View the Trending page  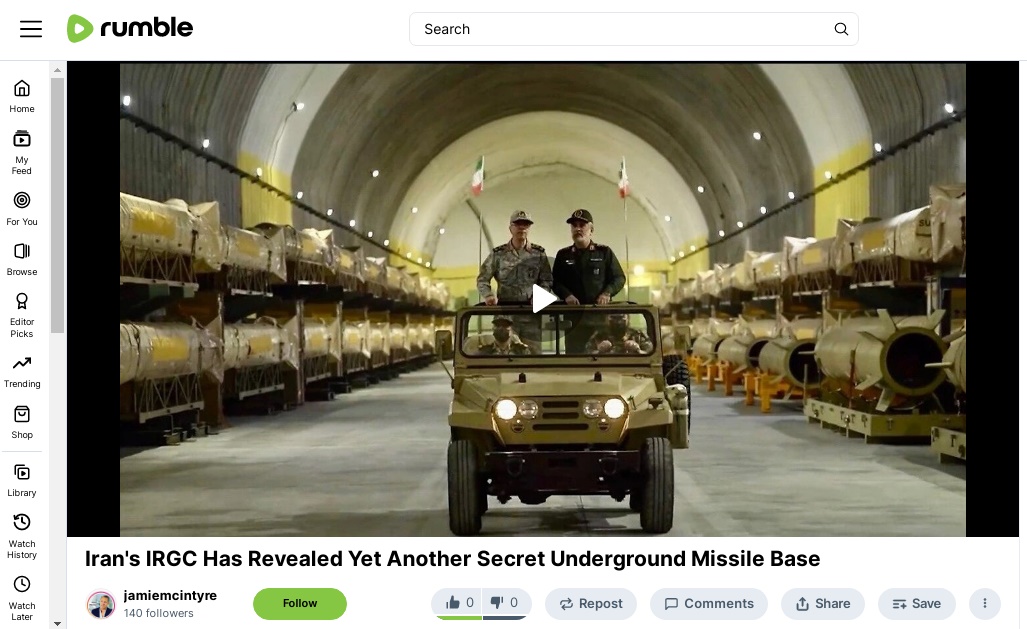click(22, 372)
